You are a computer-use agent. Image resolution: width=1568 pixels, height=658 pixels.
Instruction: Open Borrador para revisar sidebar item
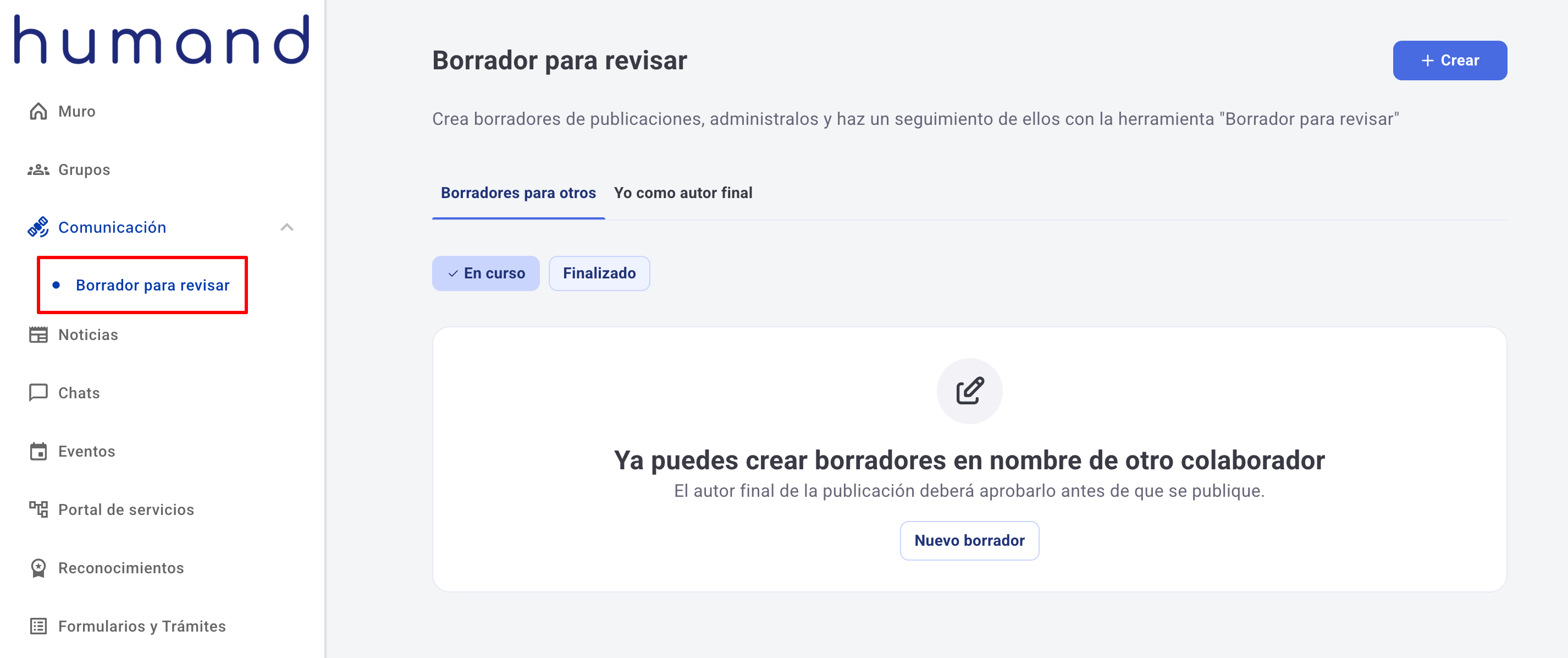pyautogui.click(x=152, y=285)
